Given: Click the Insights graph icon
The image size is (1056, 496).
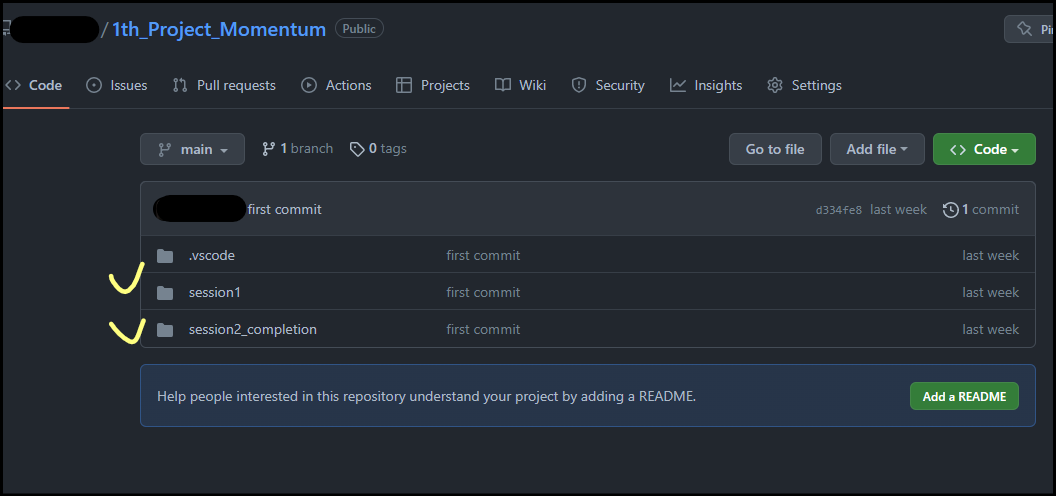Looking at the screenshot, I should [x=678, y=86].
